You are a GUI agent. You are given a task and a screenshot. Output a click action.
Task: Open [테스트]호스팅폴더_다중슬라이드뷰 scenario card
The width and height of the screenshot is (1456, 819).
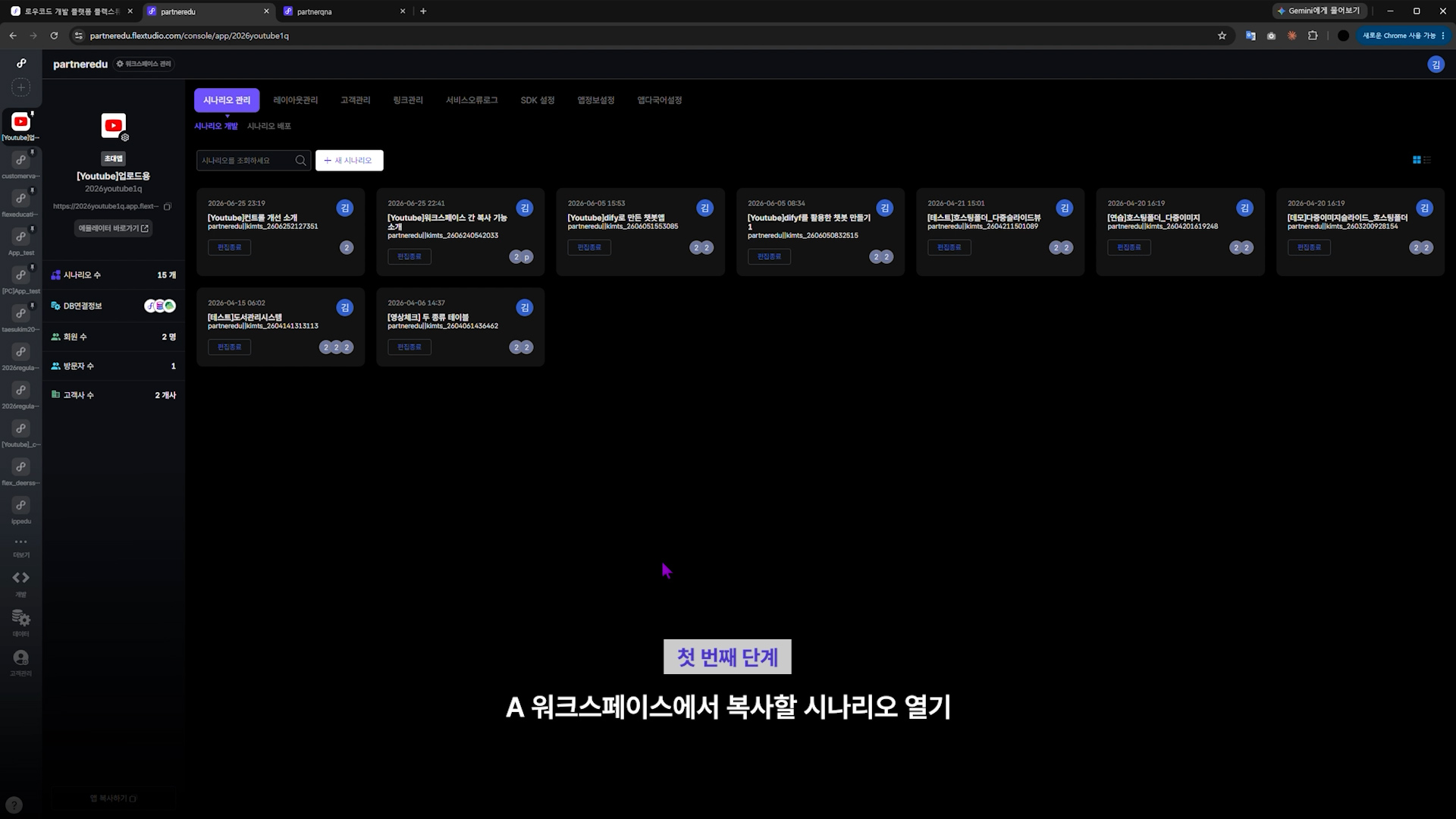pos(1000,231)
